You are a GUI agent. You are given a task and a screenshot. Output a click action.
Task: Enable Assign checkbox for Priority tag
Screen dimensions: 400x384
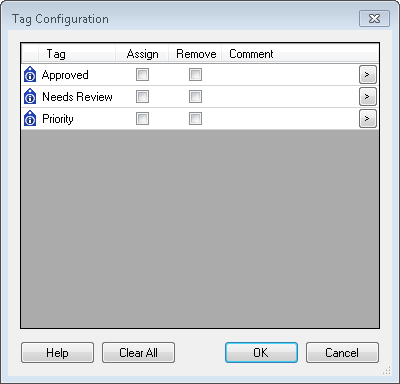point(142,119)
